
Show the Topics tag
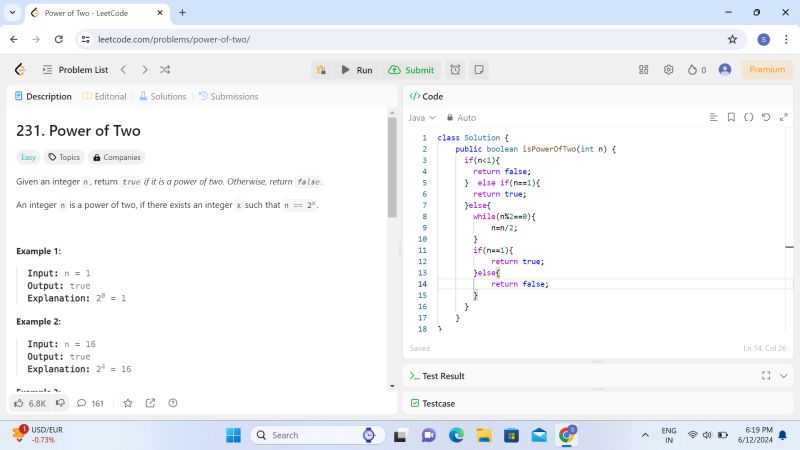pos(64,157)
